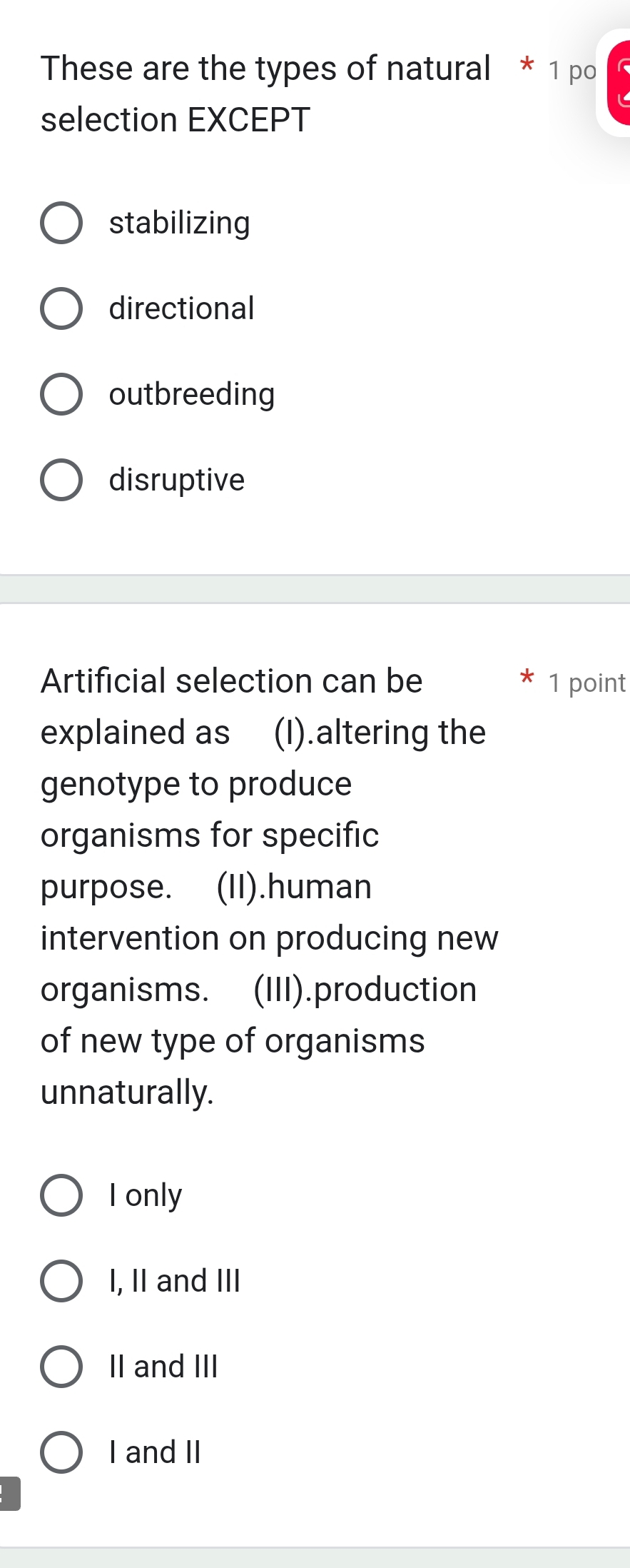
Task: Click the circle next to stabilizing
Action: pos(62,222)
